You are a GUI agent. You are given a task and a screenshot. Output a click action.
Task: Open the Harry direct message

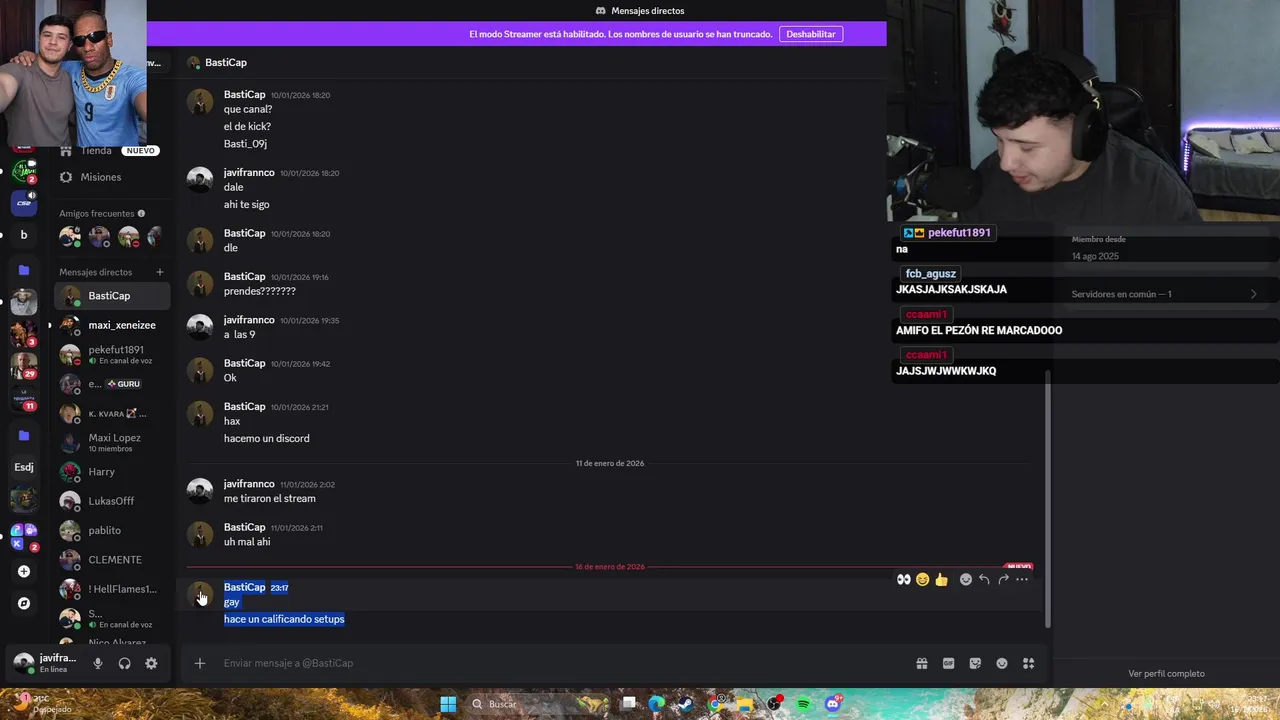112,472
